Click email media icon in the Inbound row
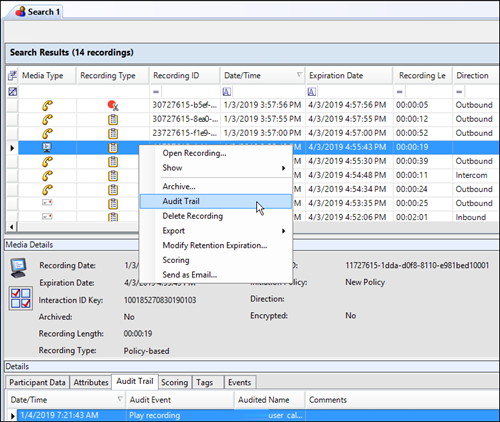The height and width of the screenshot is (422, 500). coord(47,216)
